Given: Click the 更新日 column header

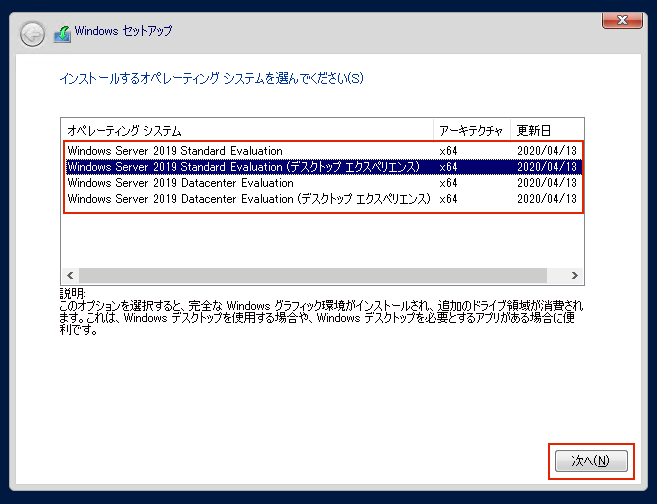Looking at the screenshot, I should [x=547, y=131].
